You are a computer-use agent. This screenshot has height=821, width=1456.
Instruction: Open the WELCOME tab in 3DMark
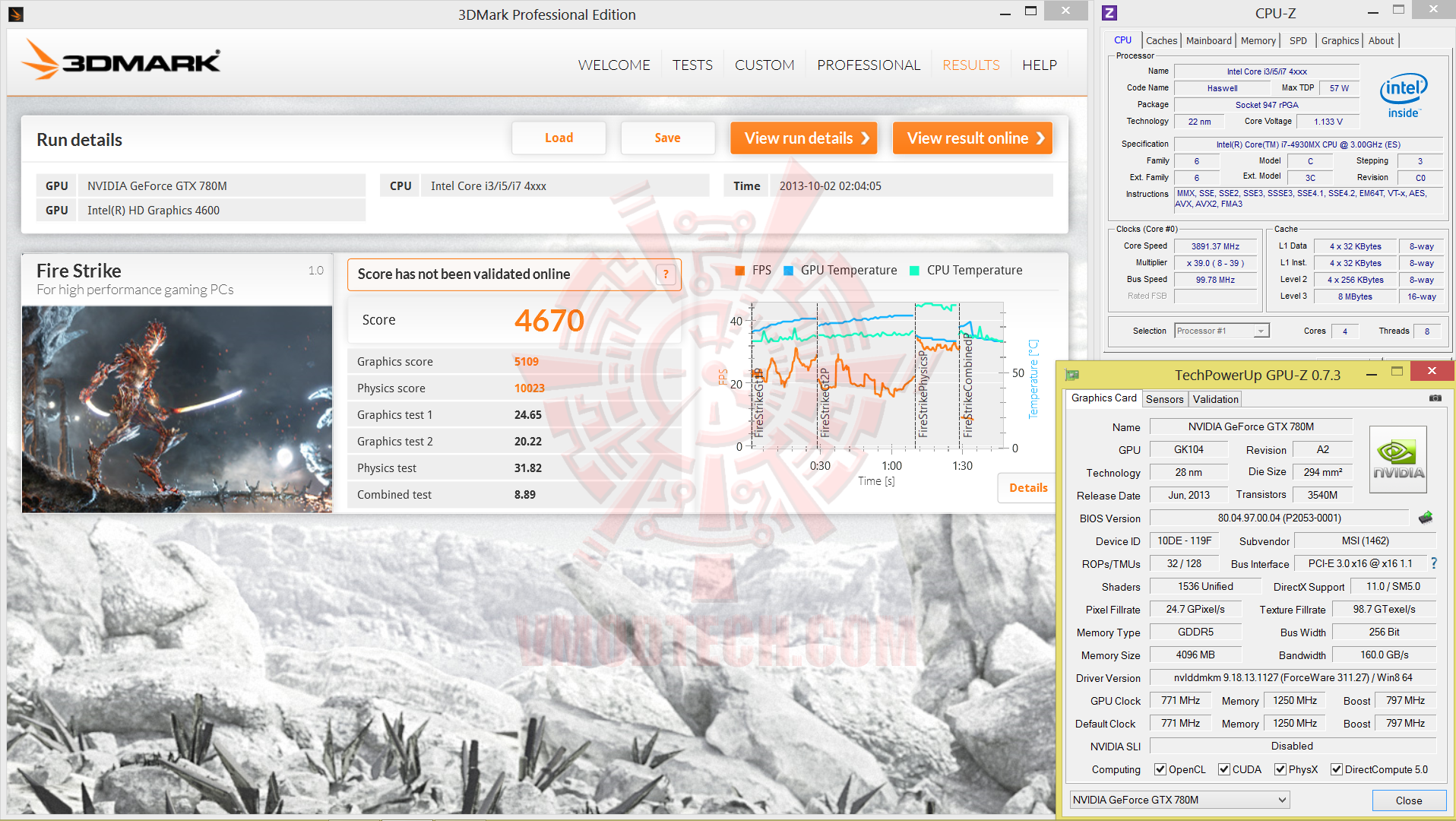(x=614, y=65)
